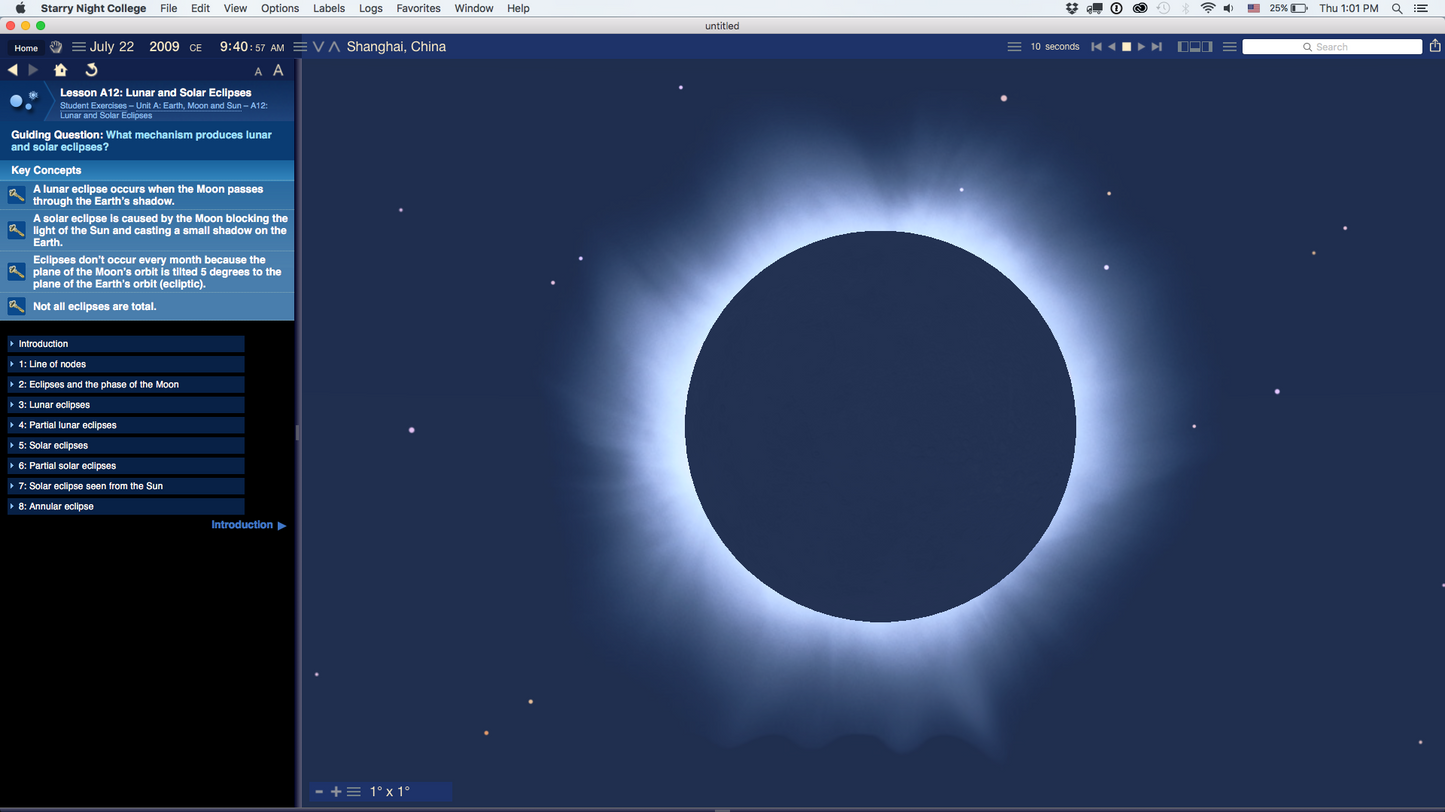1445x812 pixels.
Task: Open the Labels menu
Action: (329, 8)
